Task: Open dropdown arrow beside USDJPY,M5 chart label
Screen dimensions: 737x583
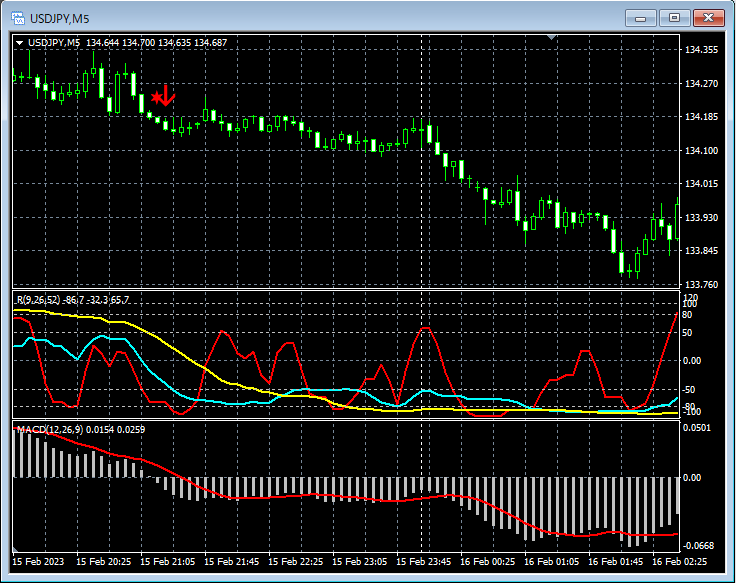Action: (19, 42)
